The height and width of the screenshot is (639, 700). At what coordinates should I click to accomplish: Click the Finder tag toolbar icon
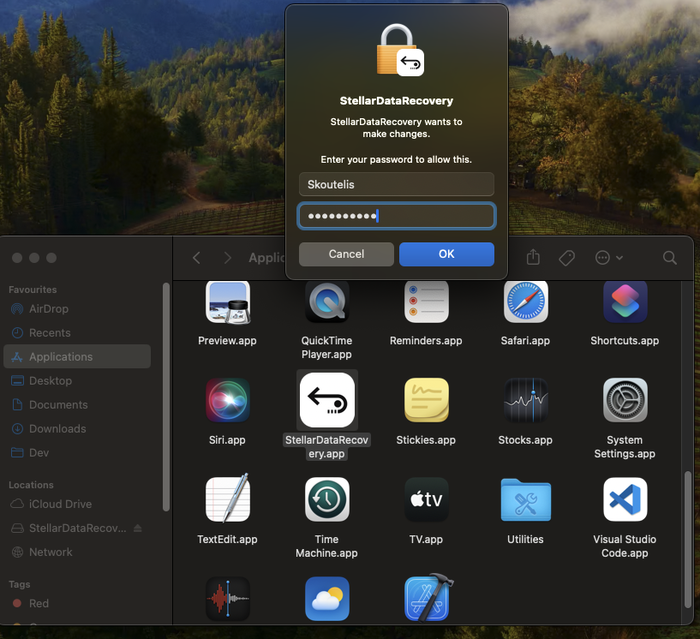pyautogui.click(x=567, y=258)
